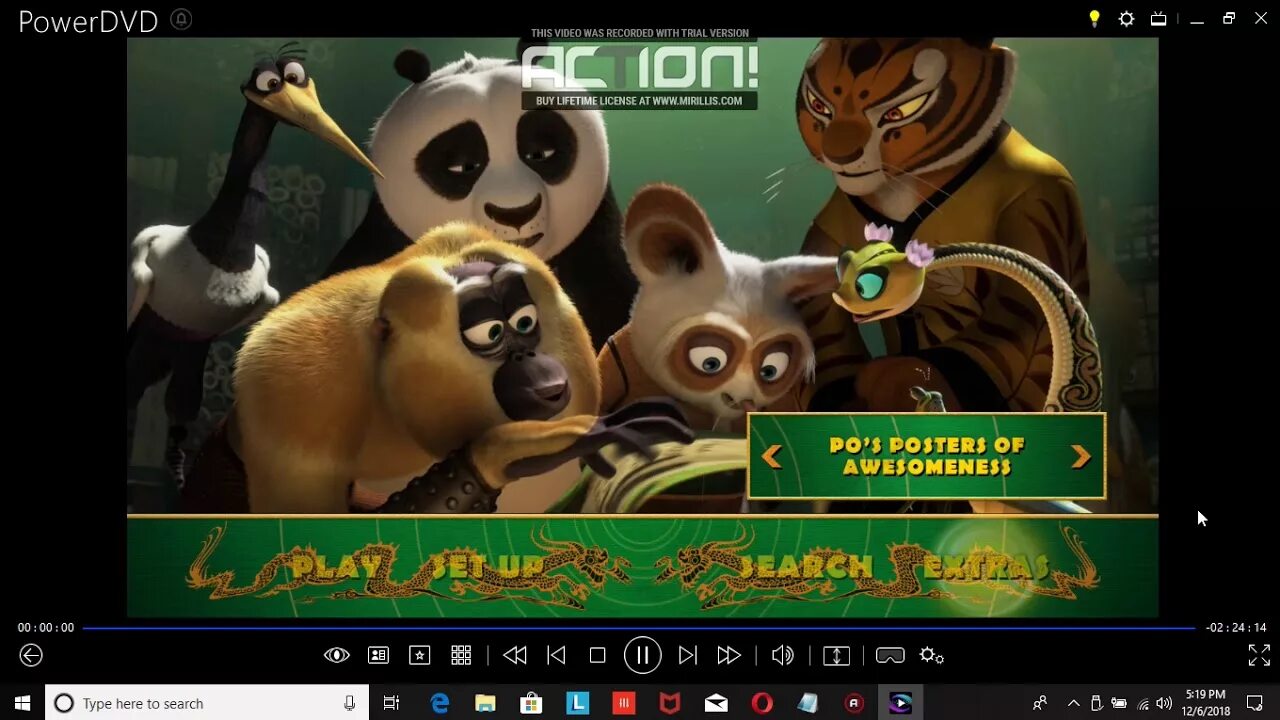Open the red striped app on taskbar
The image size is (1280, 720).
624,703
